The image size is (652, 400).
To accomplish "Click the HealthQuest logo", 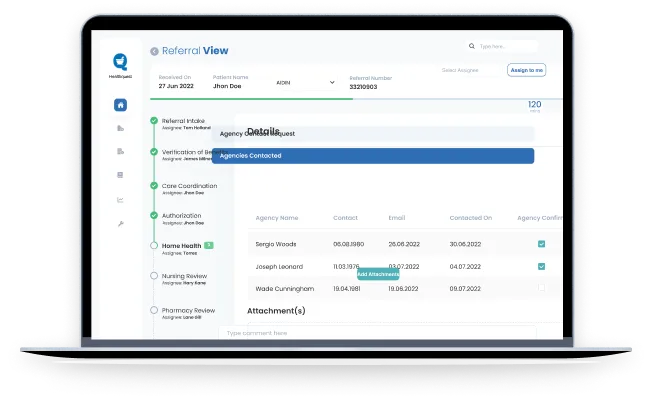I will (120, 63).
